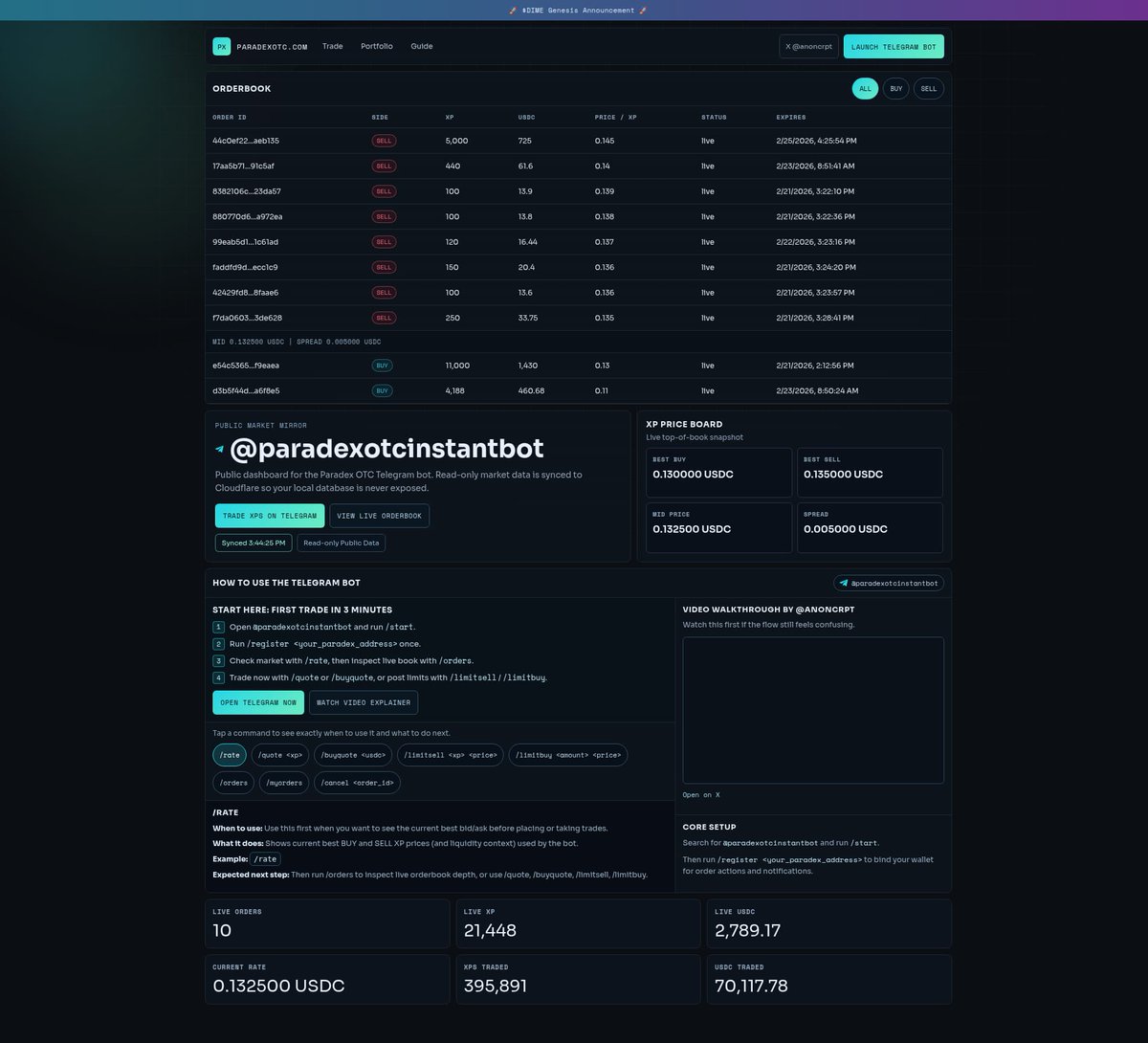
Task: Click Watch Video Explainer button
Action: [364, 702]
